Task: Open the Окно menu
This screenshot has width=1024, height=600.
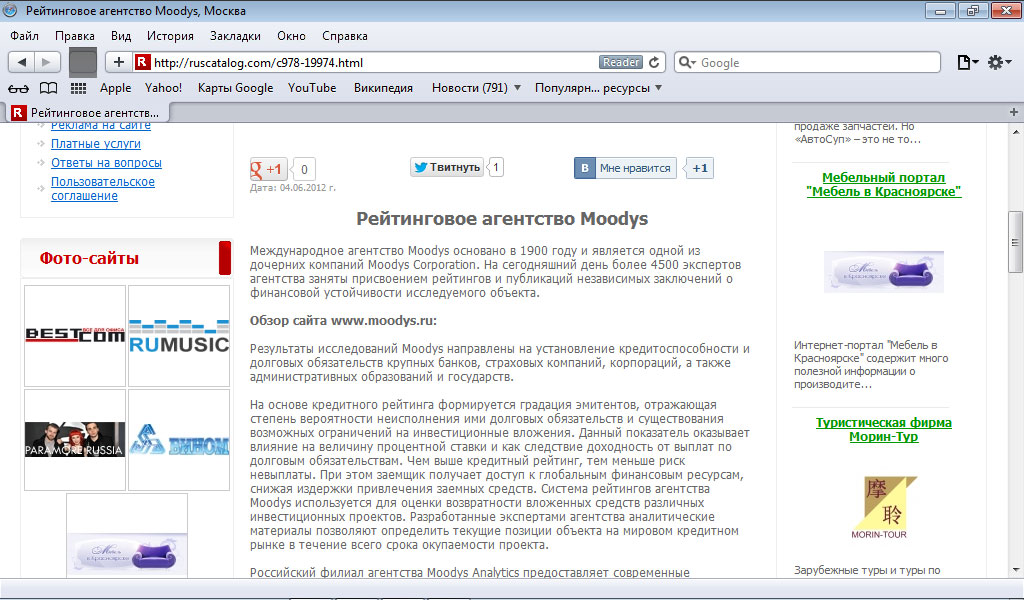Action: click(x=291, y=36)
